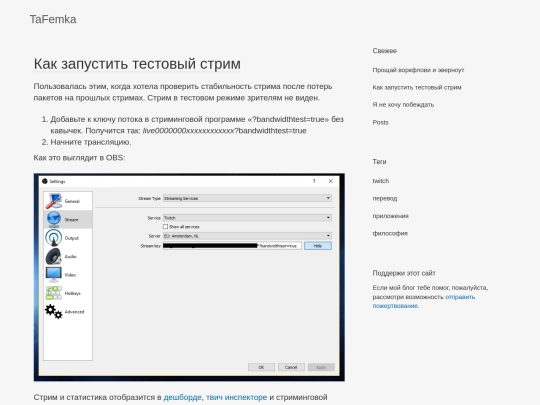
Task: Click the Hide button beside stream key
Action: (318, 246)
